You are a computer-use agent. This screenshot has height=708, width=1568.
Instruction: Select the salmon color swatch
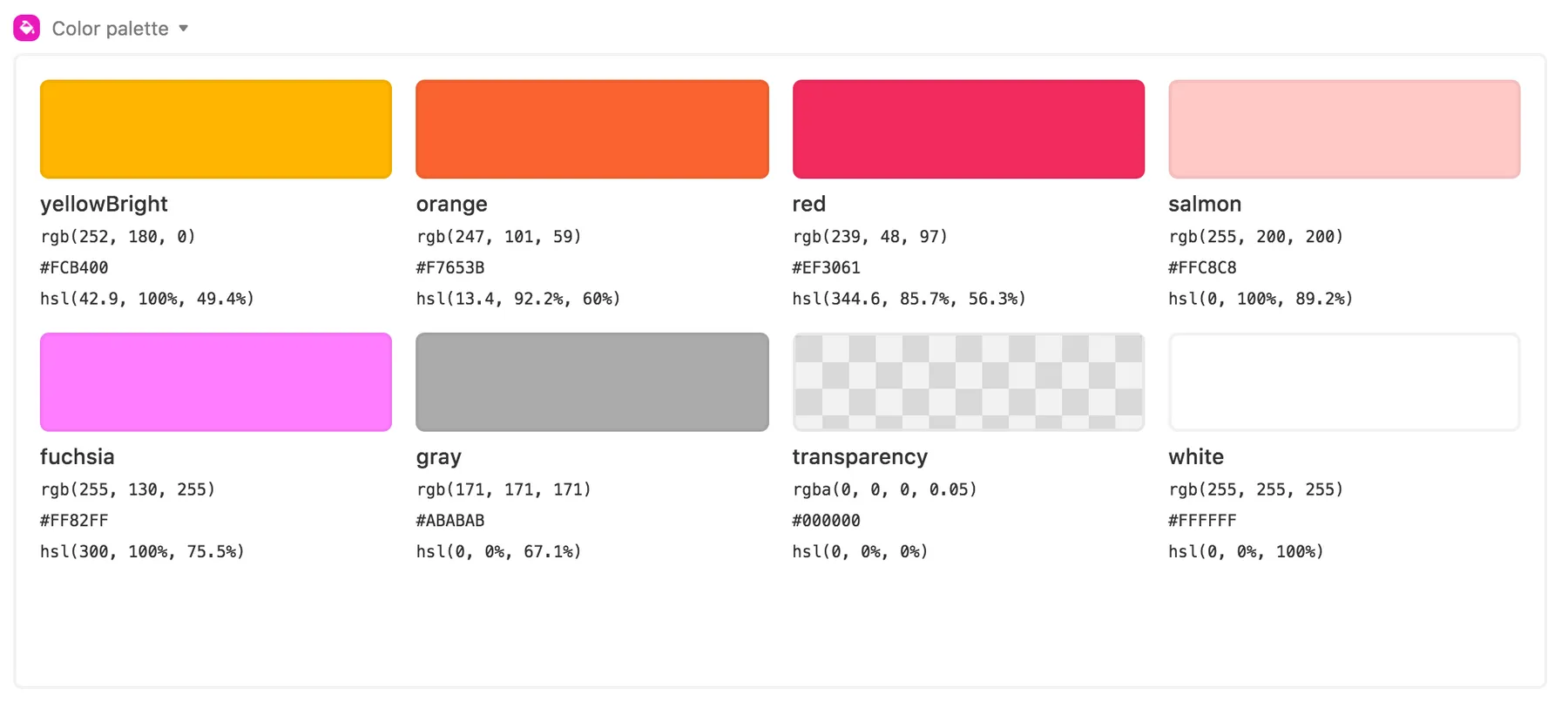pos(1344,129)
